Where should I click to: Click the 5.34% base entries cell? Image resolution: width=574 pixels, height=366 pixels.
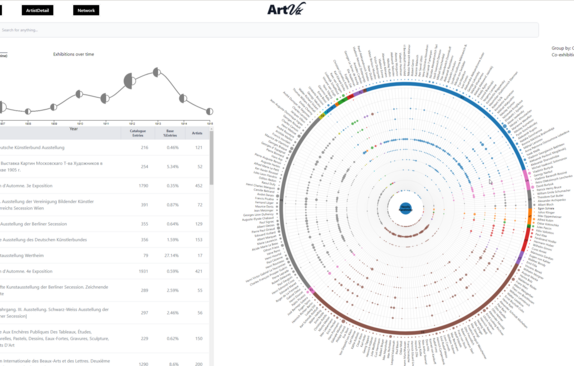pos(173,167)
